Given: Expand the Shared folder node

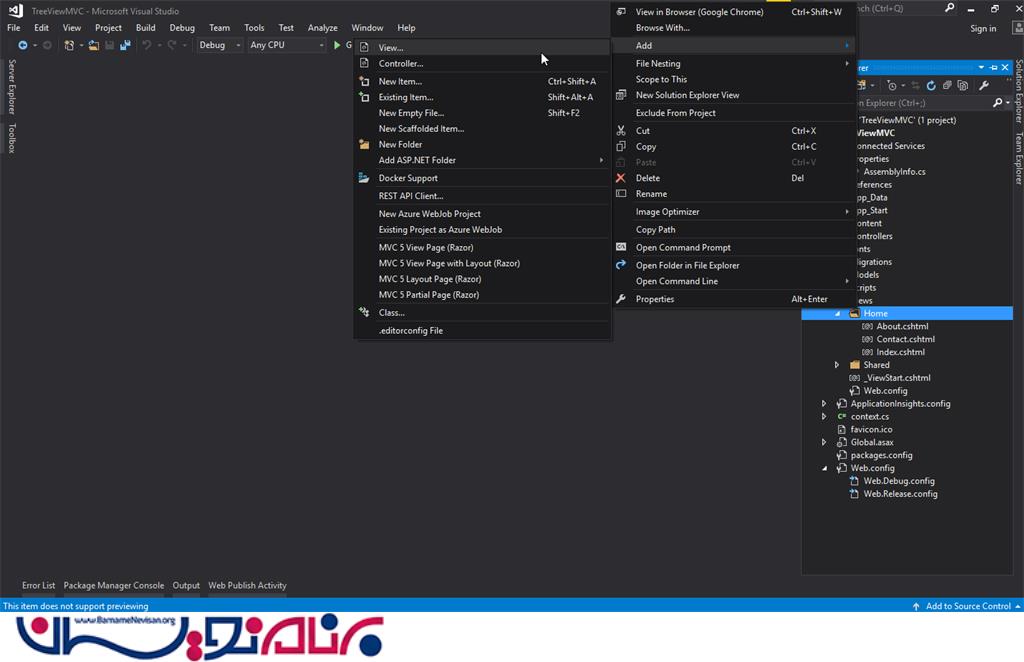Looking at the screenshot, I should 837,365.
